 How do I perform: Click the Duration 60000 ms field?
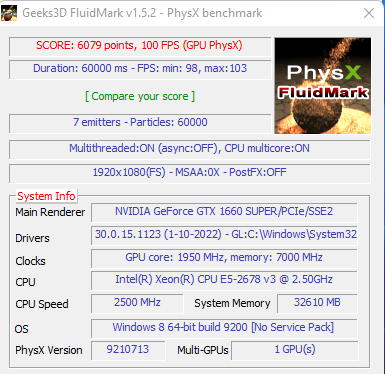point(140,69)
